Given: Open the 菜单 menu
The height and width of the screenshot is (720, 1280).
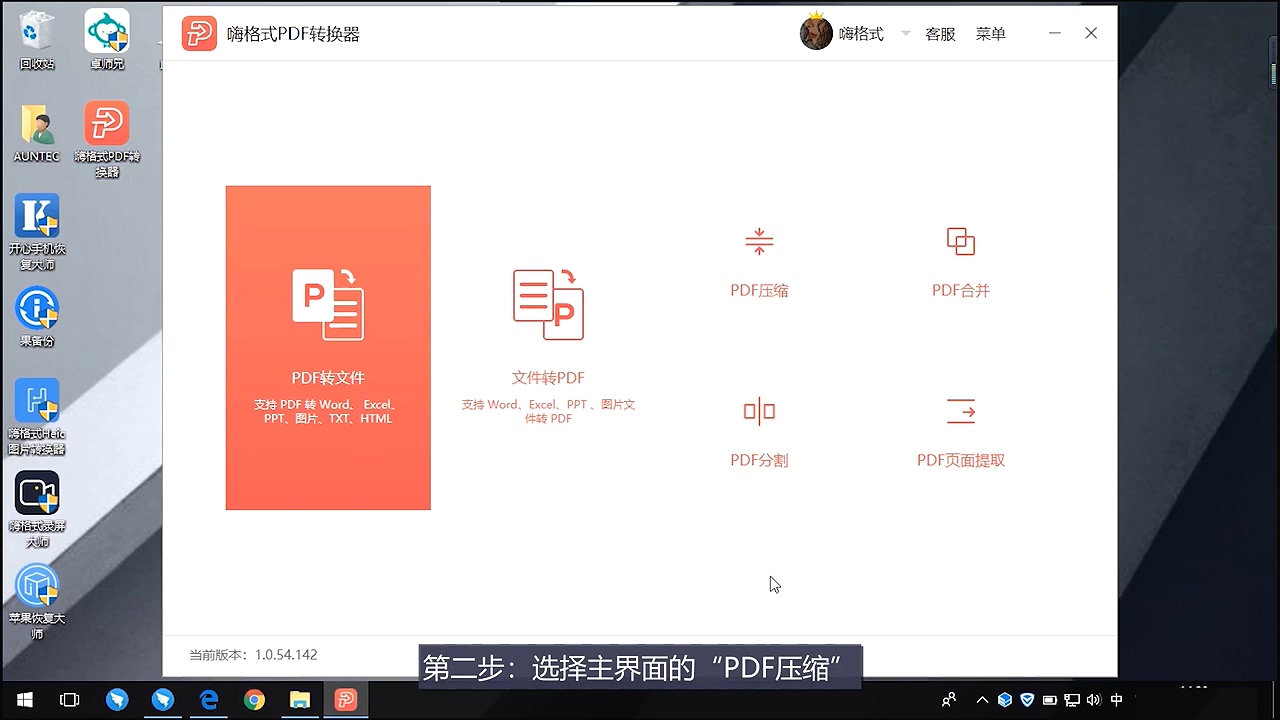Looking at the screenshot, I should [x=990, y=33].
